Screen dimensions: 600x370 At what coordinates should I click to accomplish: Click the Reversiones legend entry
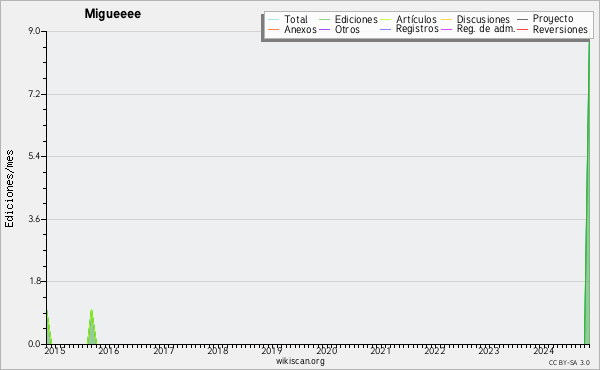point(552,29)
